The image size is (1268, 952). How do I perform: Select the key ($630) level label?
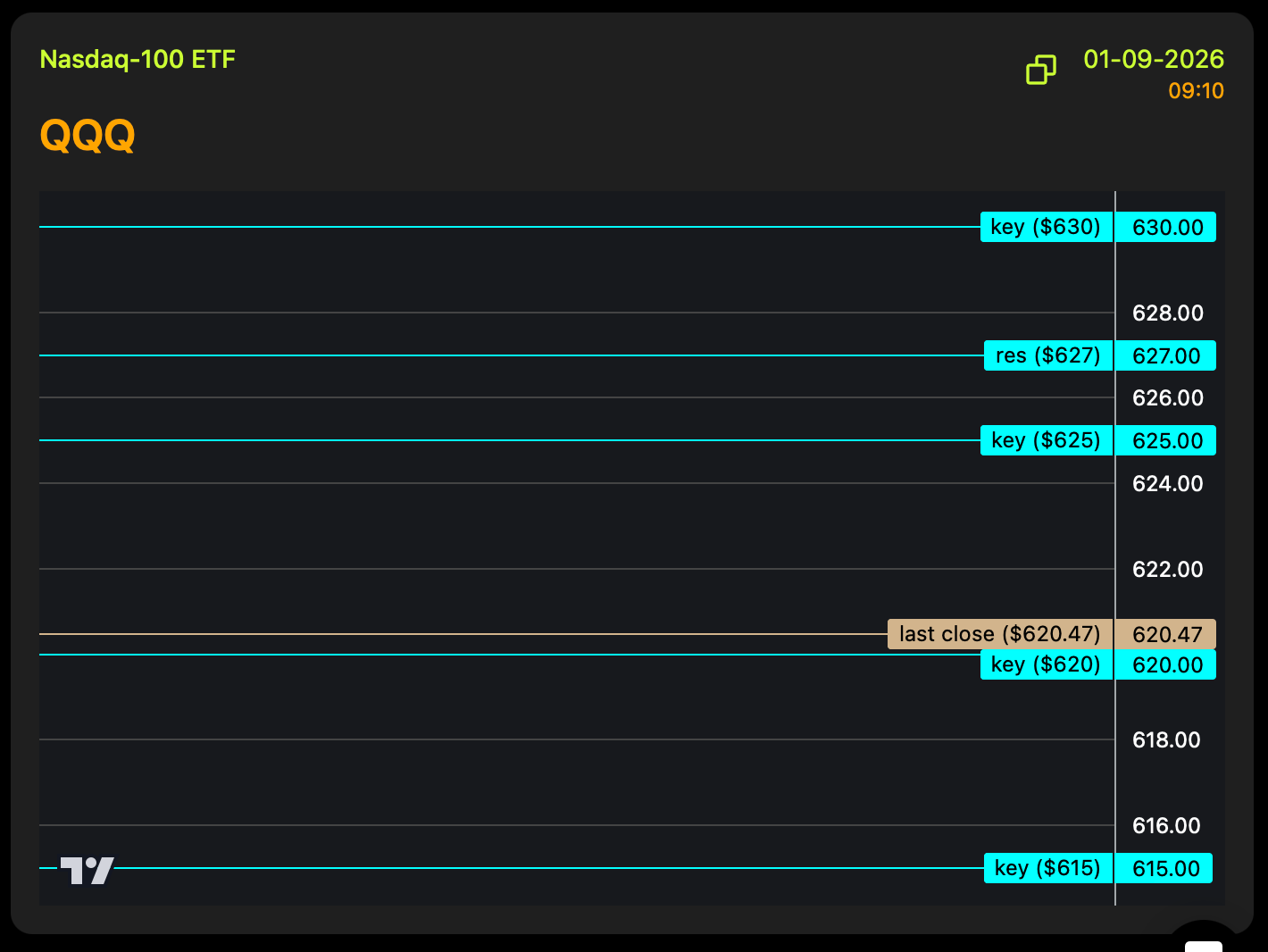(1046, 227)
